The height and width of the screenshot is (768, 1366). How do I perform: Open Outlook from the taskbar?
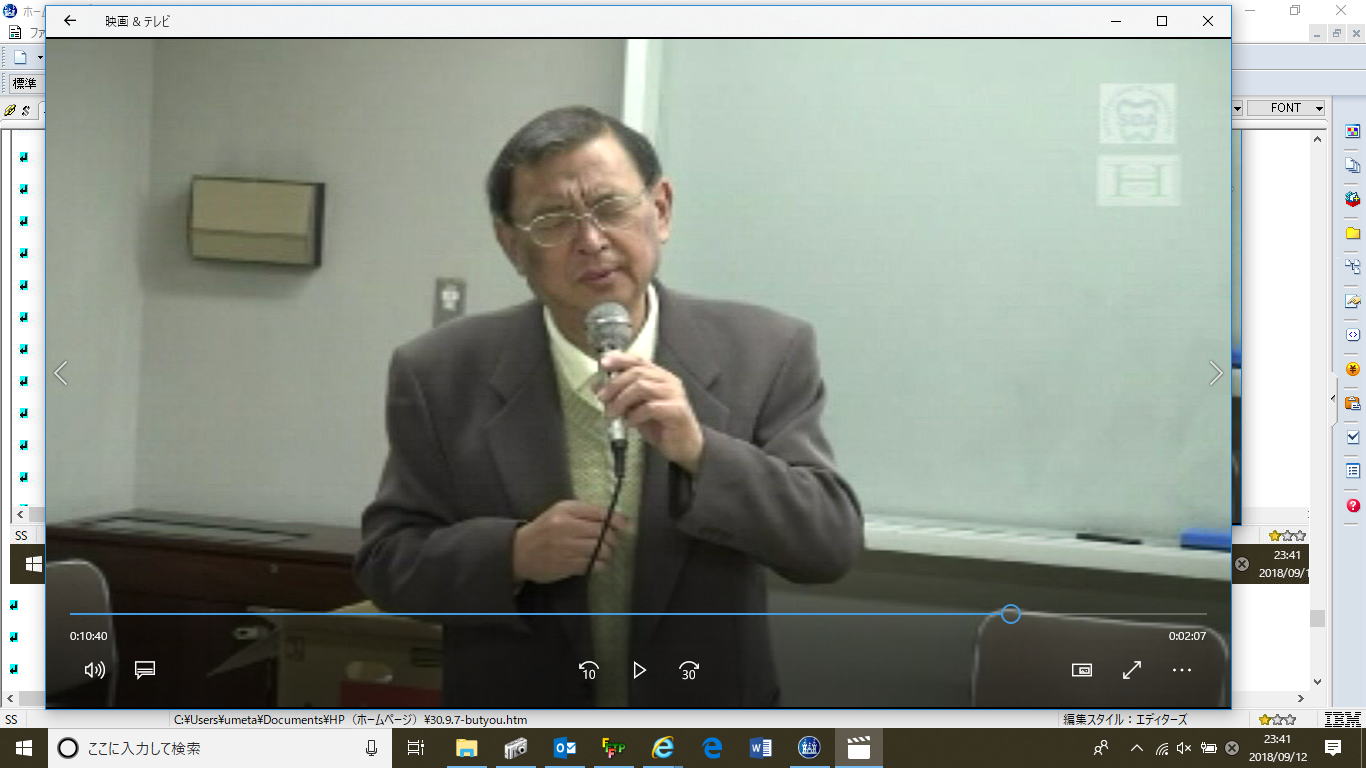tap(564, 747)
